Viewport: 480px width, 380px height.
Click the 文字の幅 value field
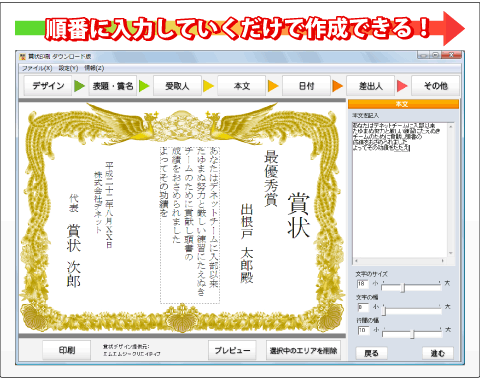tap(363, 307)
